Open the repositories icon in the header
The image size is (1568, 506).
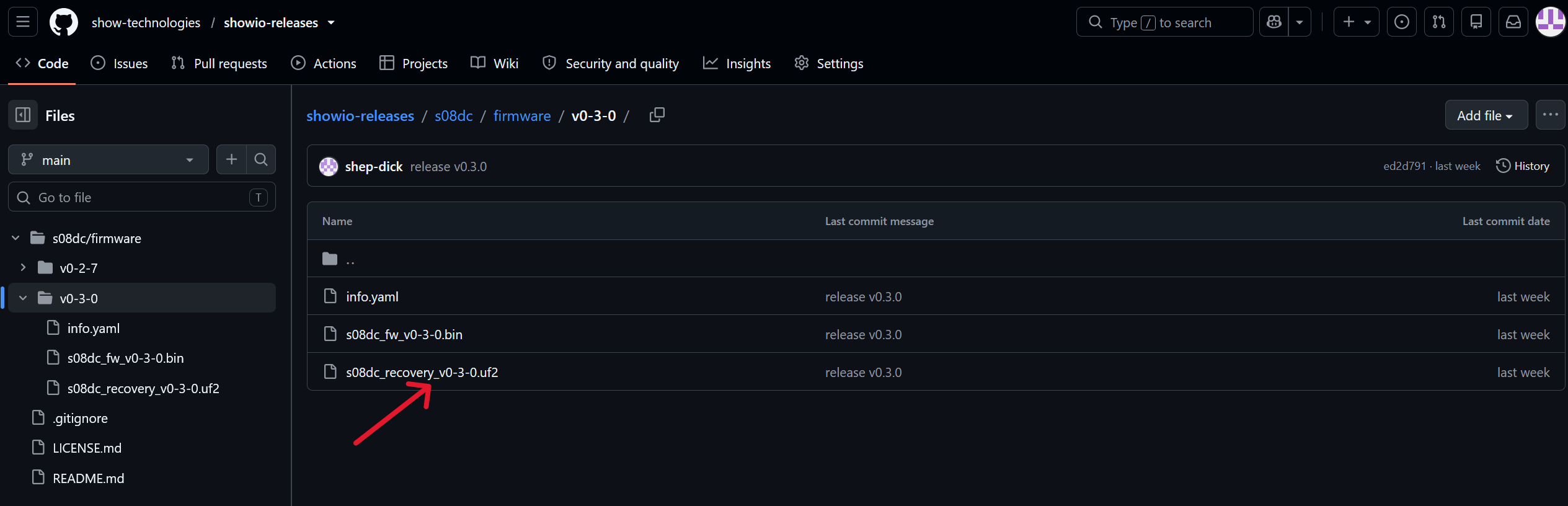[1476, 22]
